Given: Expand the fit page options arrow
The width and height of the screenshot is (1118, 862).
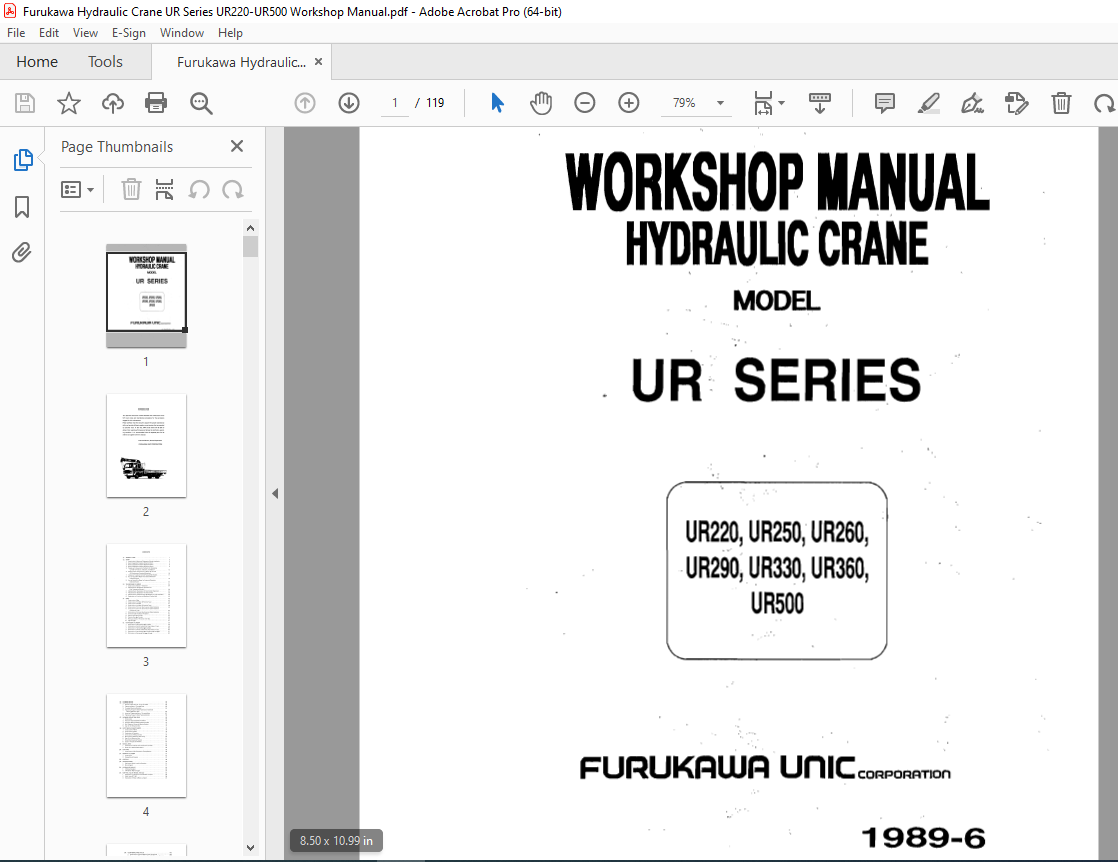Looking at the screenshot, I should [x=781, y=103].
